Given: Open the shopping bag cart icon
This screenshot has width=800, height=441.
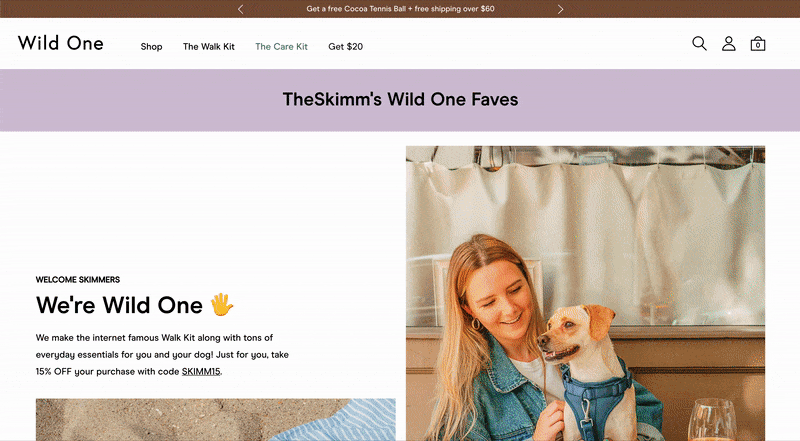Looking at the screenshot, I should click(758, 44).
